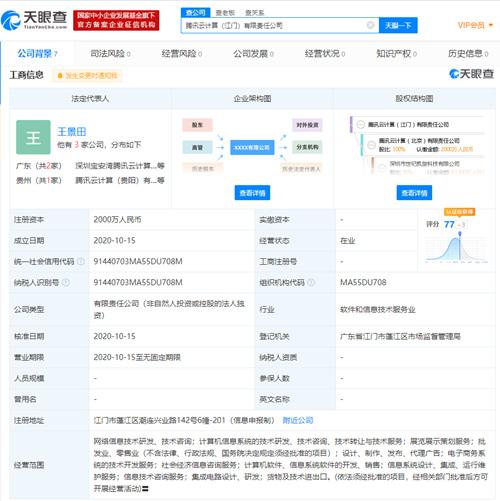Click the help icon beside 纳税人识别号
This screenshot has height=501, width=500.
(66, 282)
